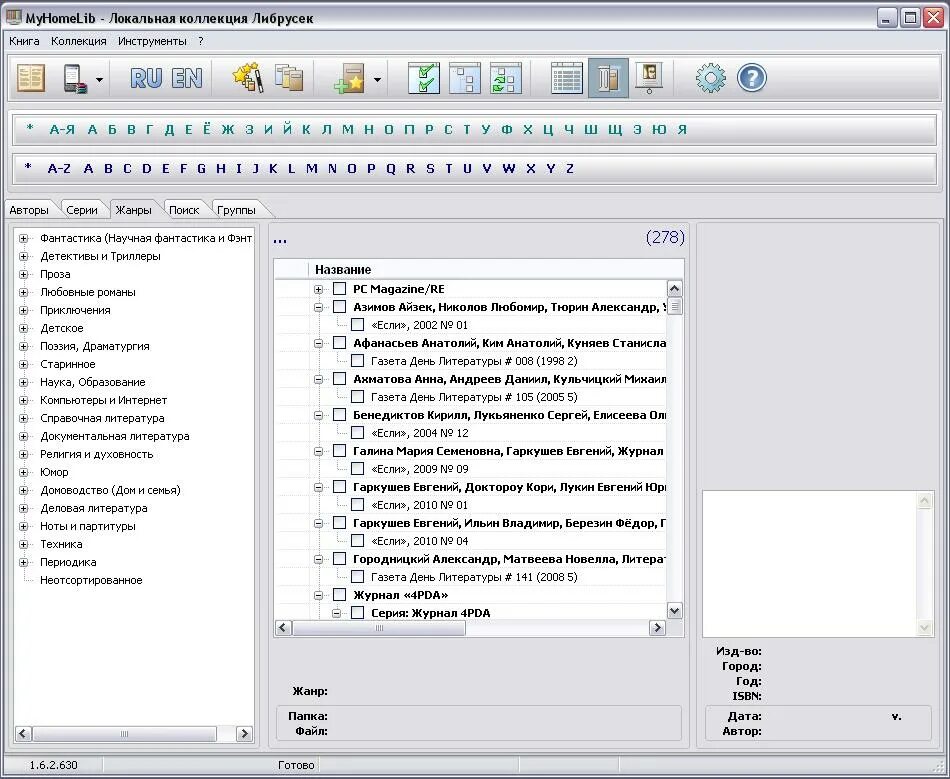Screen dimensions: 950x779
Task: Switch to the Серии tab
Action: point(82,210)
